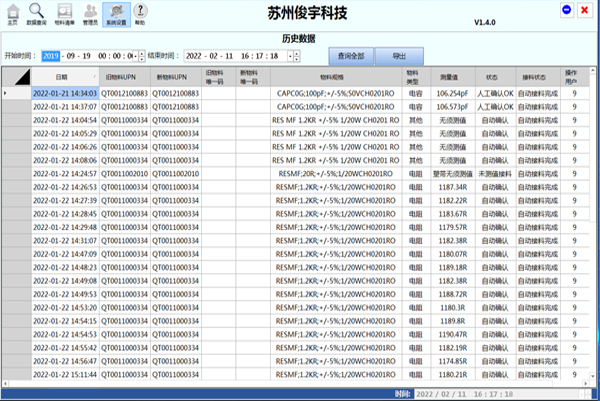Screen dimensions: 600x401
Task: Click measured value 106.254pF
Action: [453, 93]
